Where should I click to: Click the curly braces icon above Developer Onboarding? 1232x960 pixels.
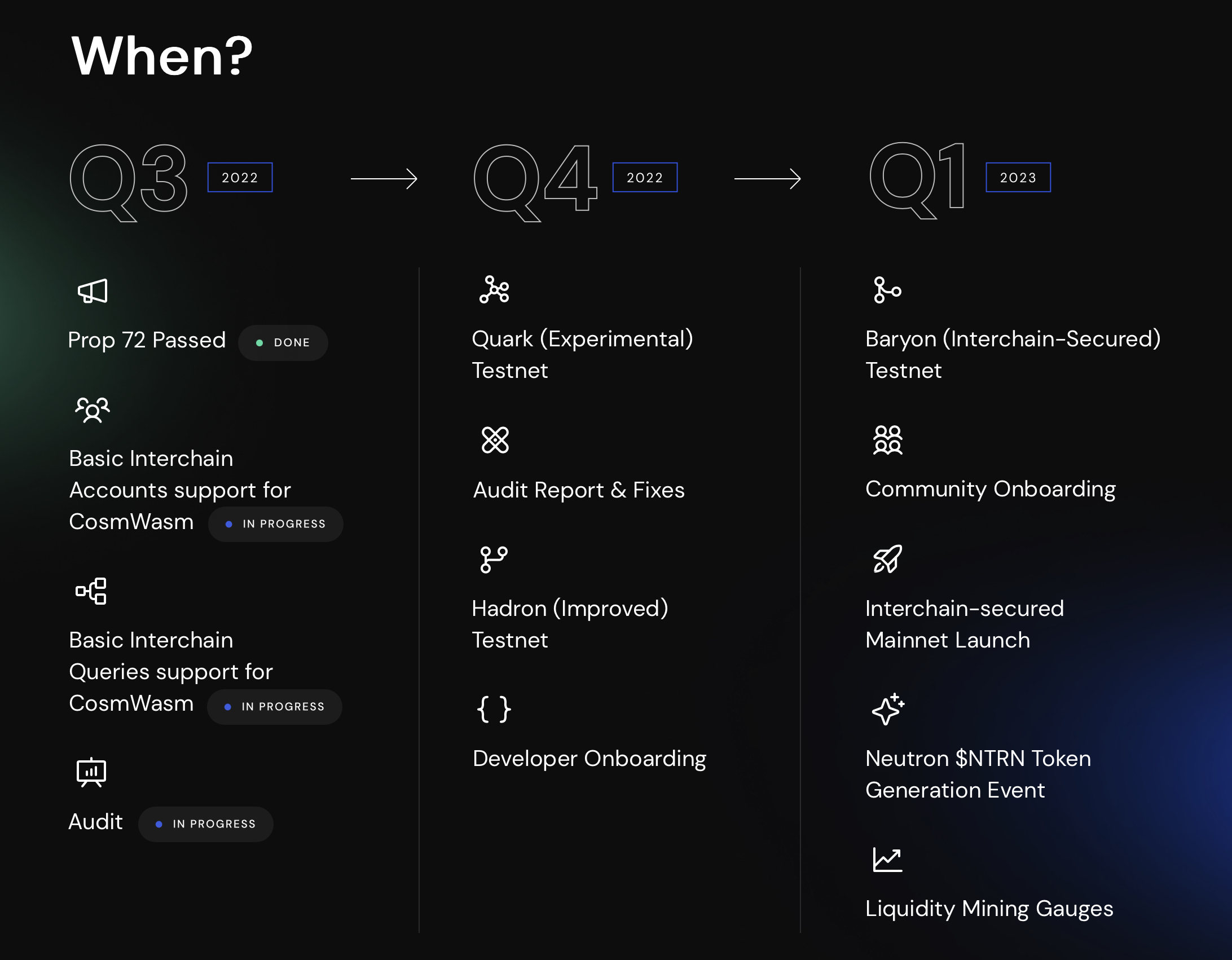pos(494,710)
